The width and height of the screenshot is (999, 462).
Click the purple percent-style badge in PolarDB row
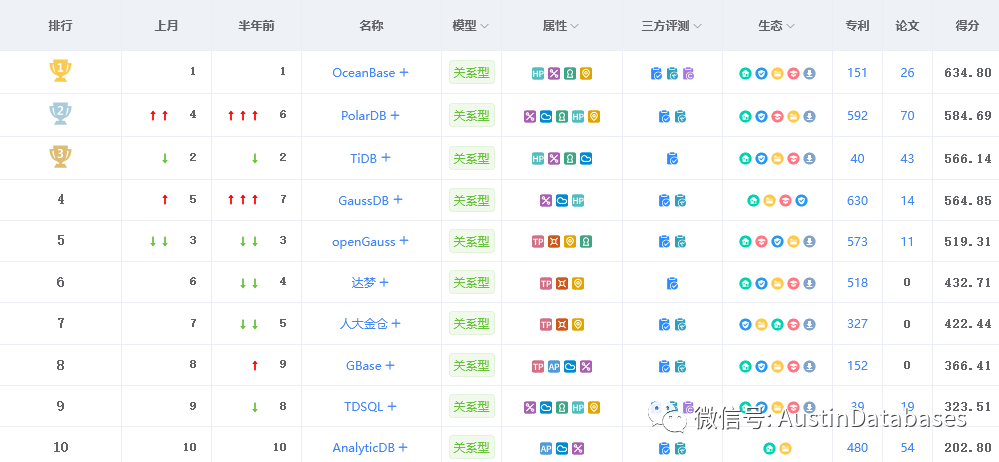pyautogui.click(x=530, y=116)
